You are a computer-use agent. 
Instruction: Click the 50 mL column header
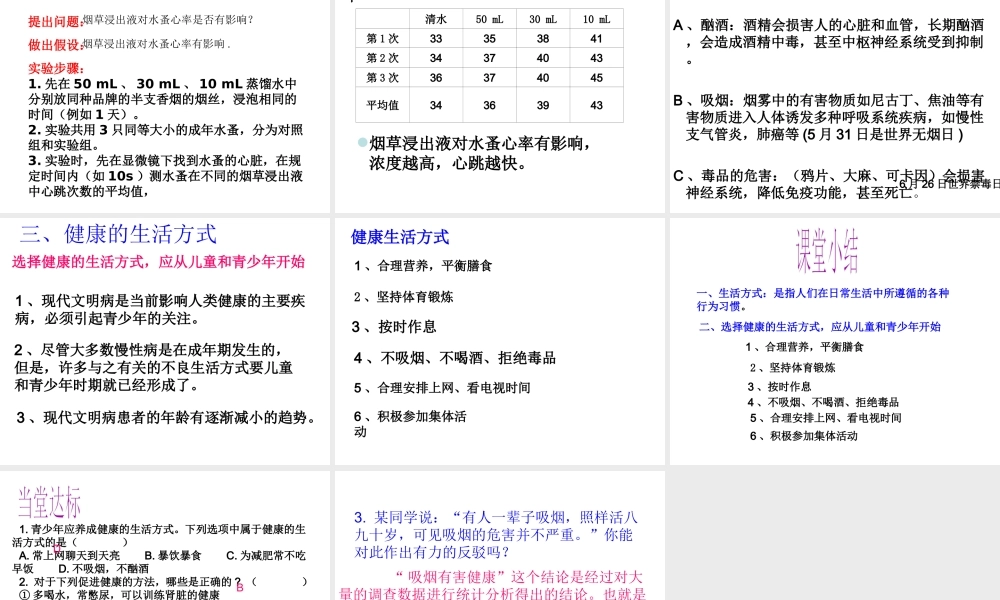coord(489,19)
